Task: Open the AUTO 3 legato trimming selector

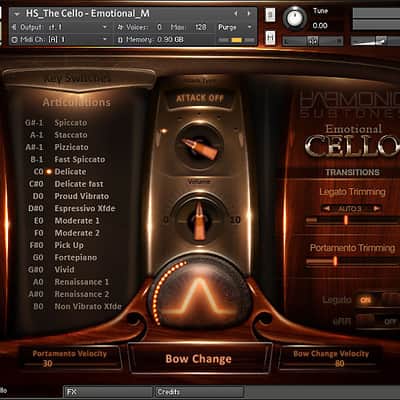Action: (x=350, y=209)
